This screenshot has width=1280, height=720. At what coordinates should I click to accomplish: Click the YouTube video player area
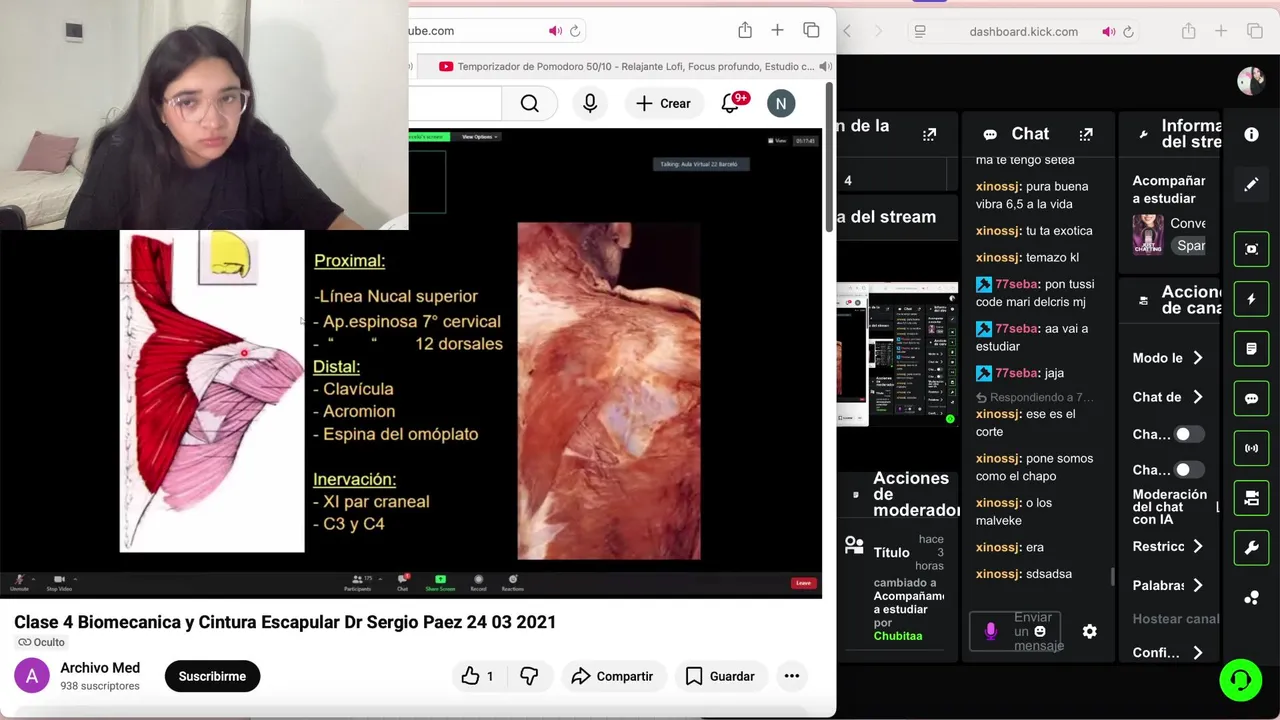click(411, 364)
